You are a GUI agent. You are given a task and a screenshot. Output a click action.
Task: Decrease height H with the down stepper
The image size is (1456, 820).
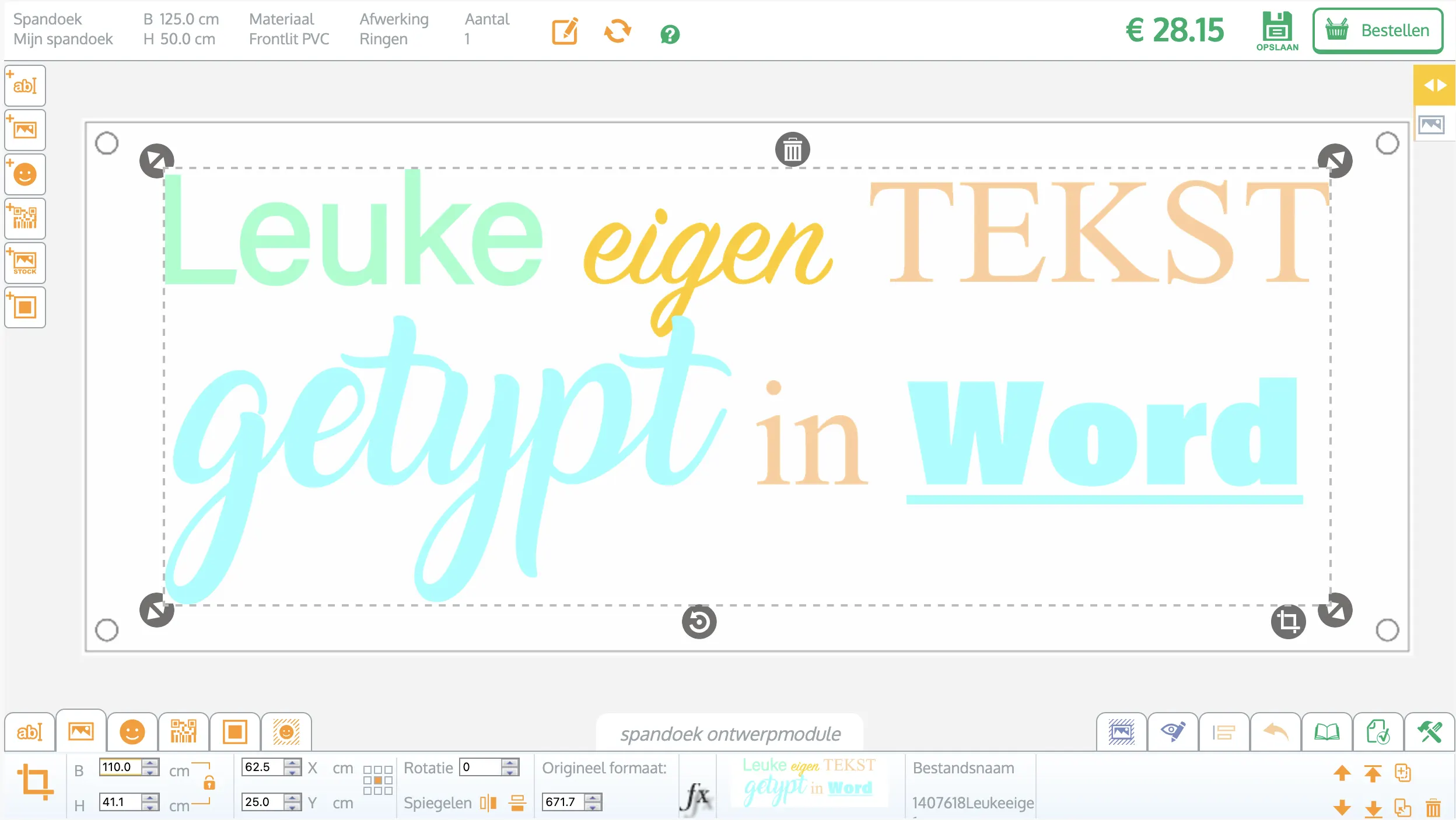[x=150, y=807]
